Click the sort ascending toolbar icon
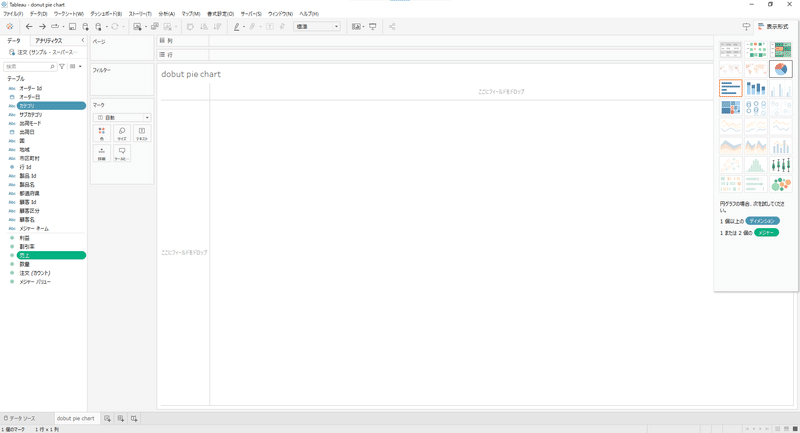This screenshot has height=433, width=800. (204, 27)
